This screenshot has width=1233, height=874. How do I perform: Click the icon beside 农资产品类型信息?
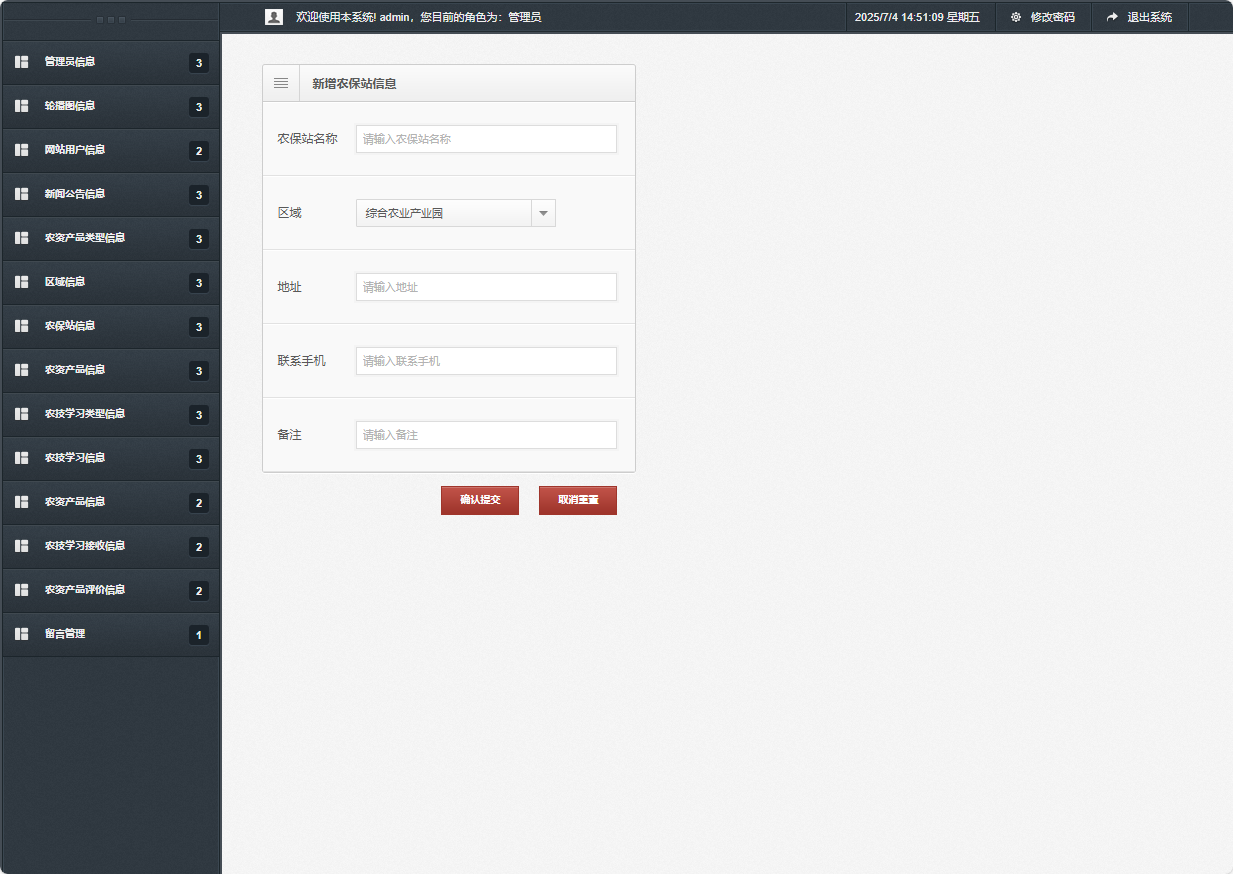click(x=21, y=238)
